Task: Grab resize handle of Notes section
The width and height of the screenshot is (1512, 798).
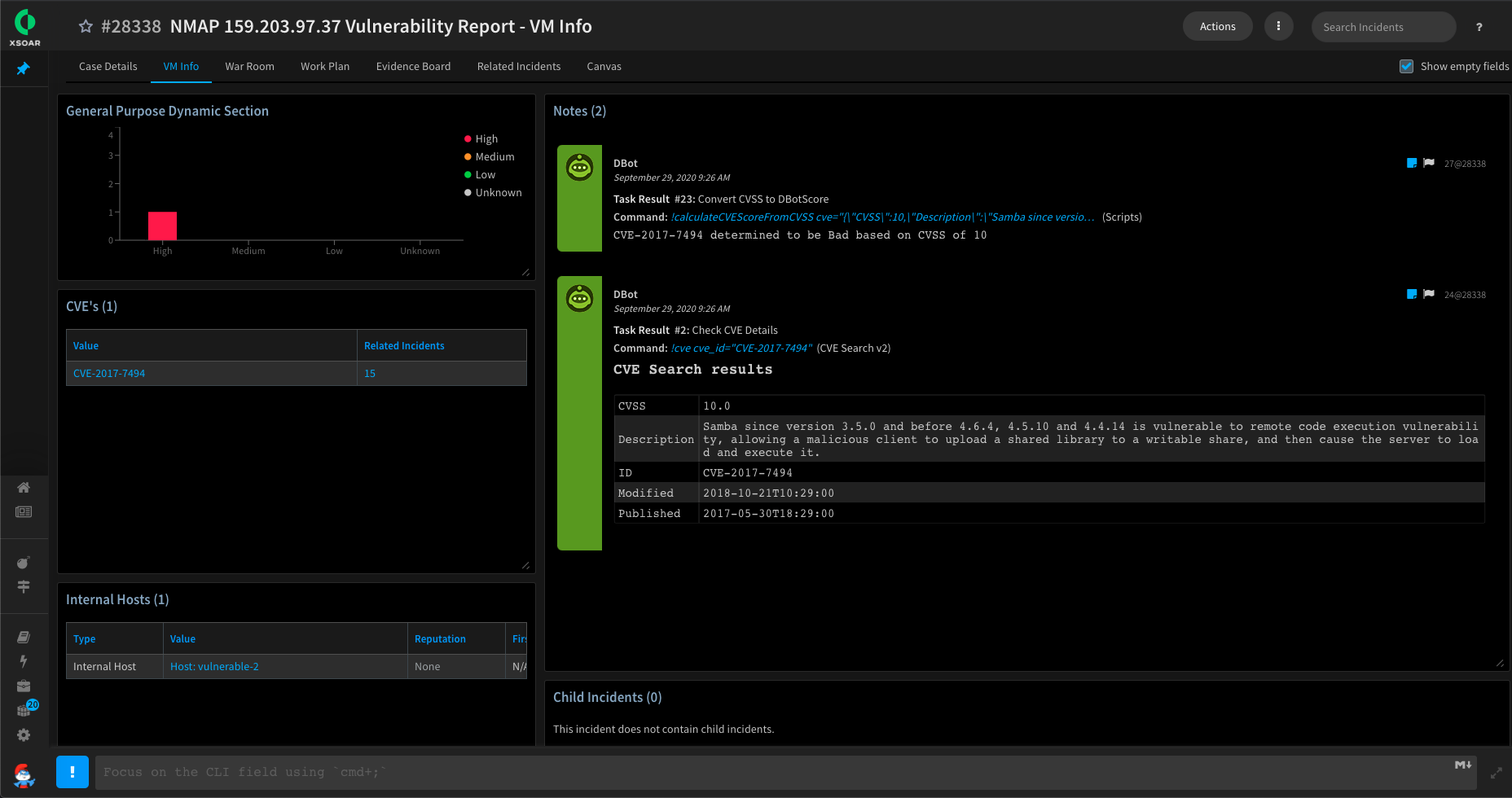Action: tap(1500, 663)
